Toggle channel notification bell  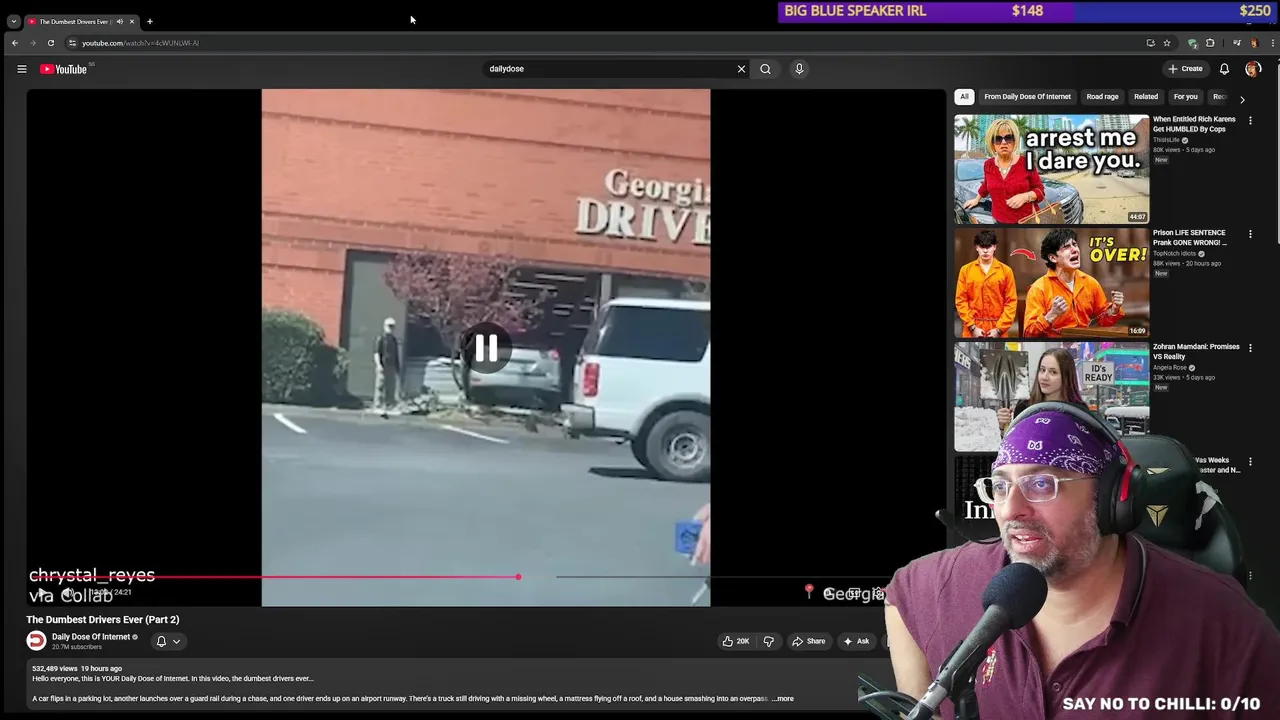click(x=161, y=641)
